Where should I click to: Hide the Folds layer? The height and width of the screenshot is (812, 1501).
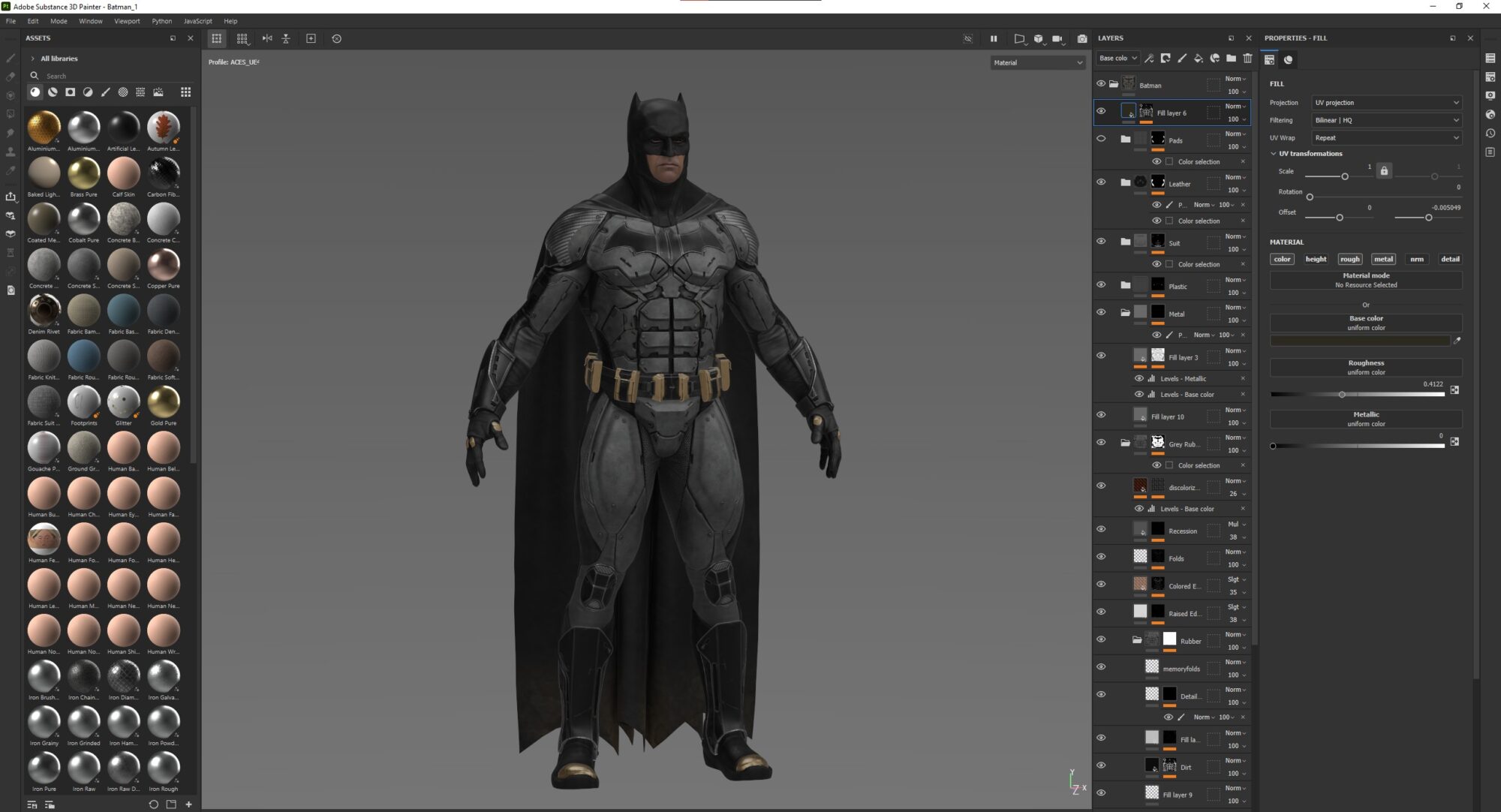1101,557
